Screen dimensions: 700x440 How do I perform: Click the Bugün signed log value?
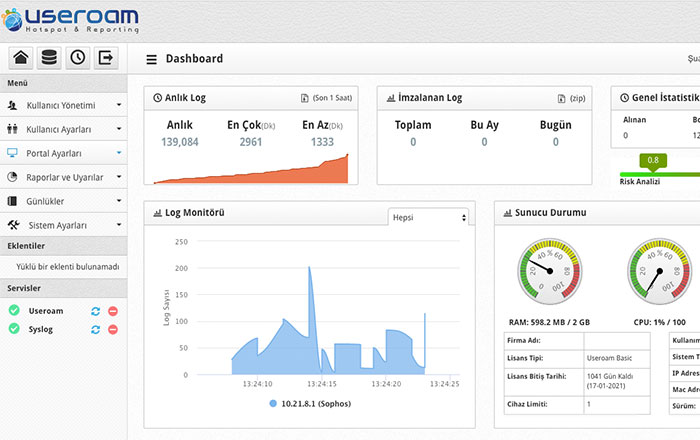(556, 142)
